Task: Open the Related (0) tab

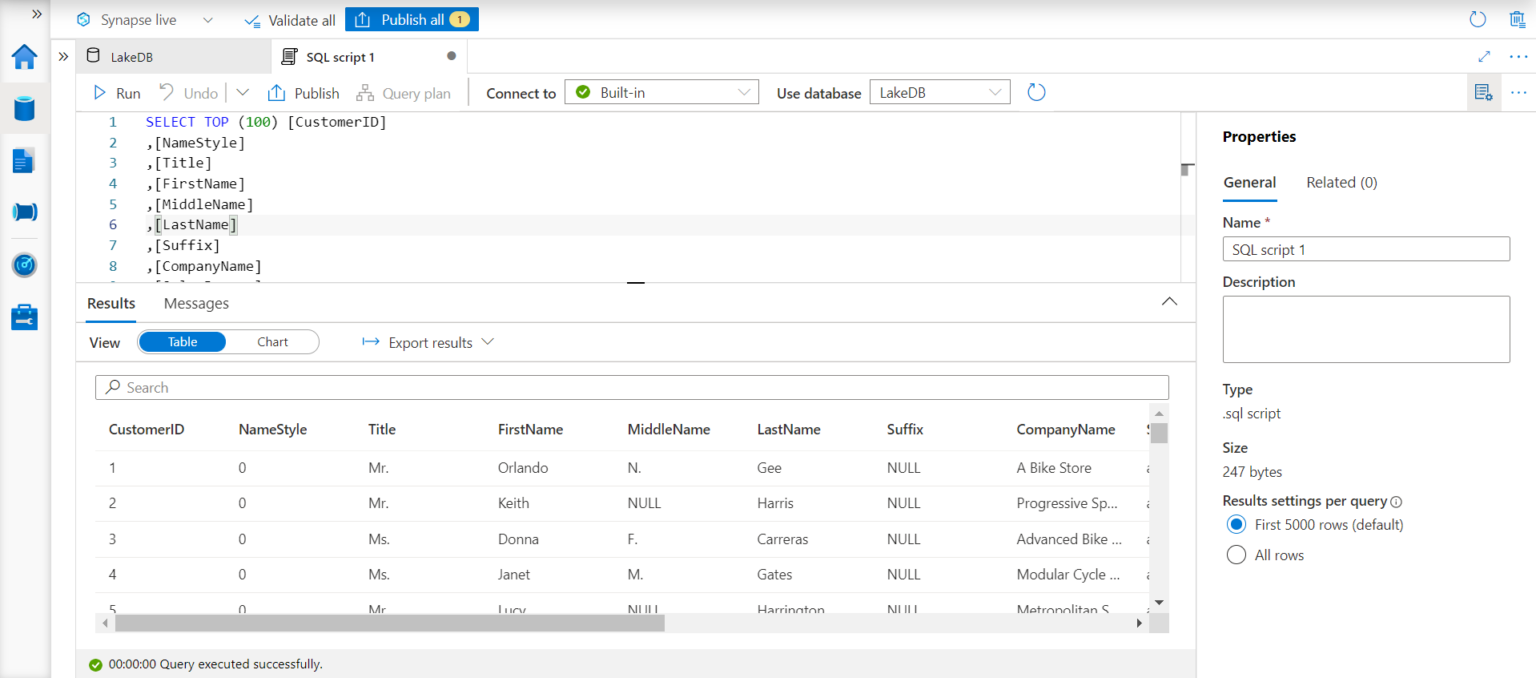Action: tap(1342, 182)
